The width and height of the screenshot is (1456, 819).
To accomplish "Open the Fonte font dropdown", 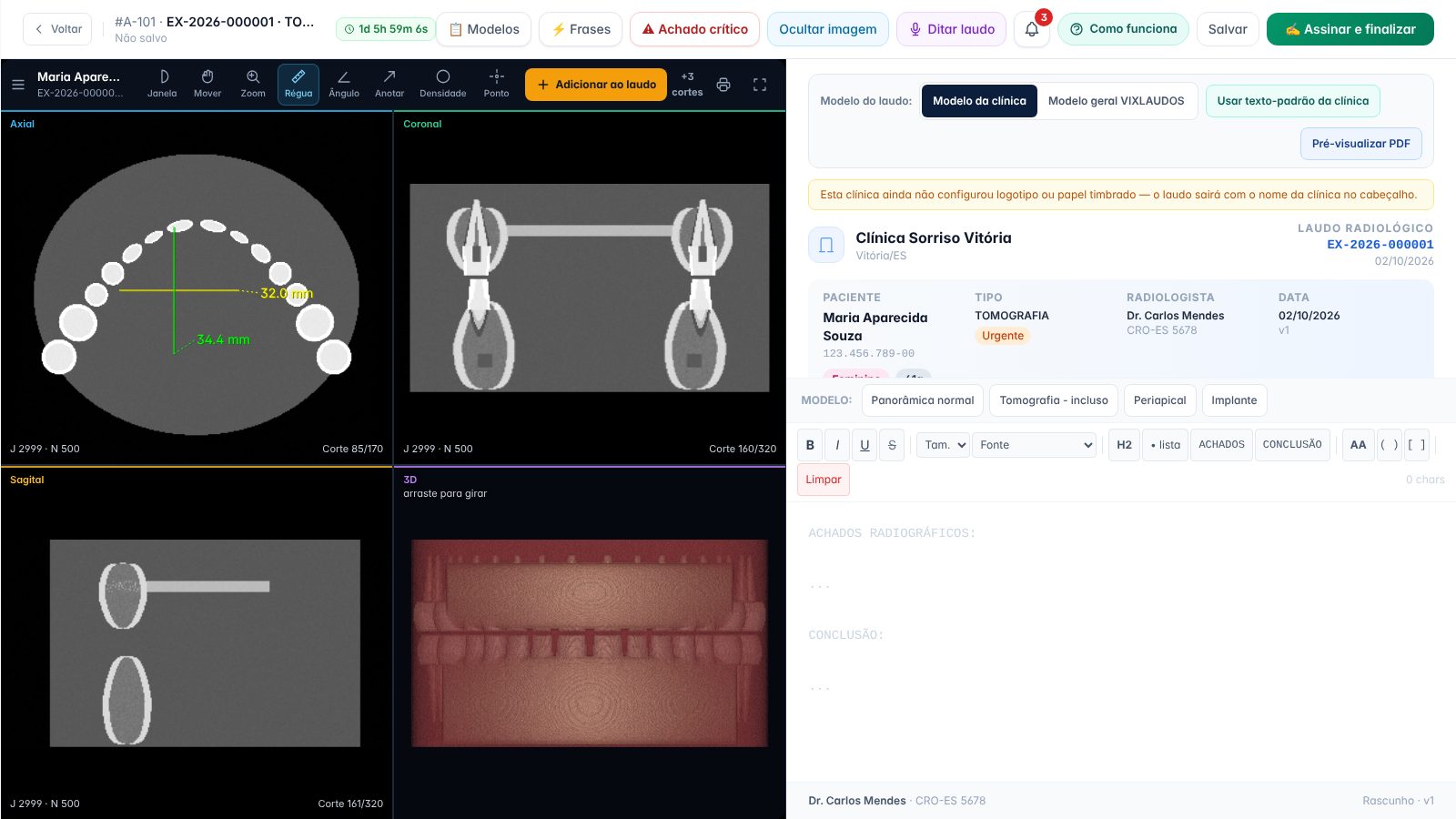I will coord(1034,445).
